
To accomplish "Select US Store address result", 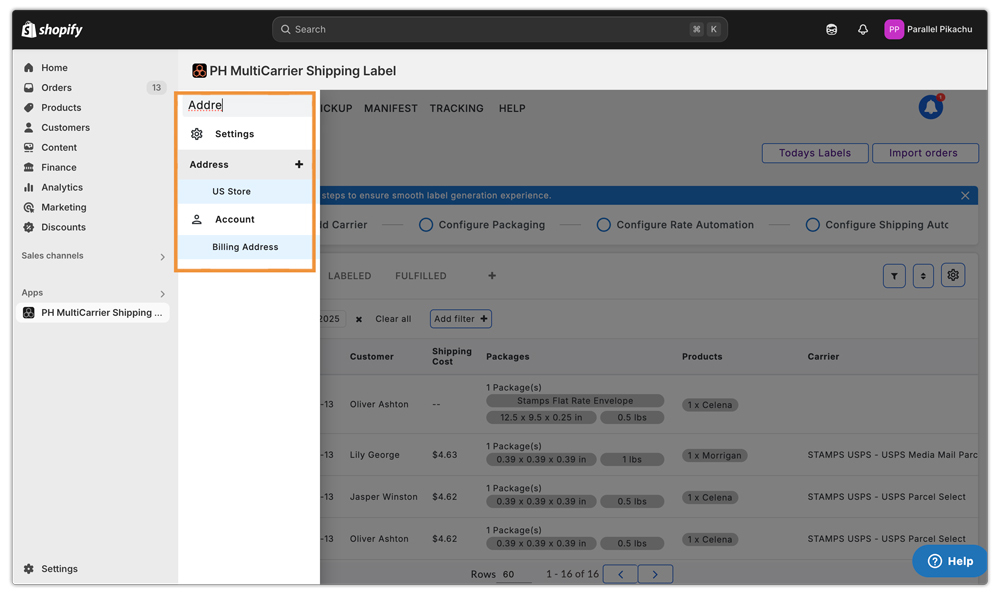I will click(x=245, y=191).
